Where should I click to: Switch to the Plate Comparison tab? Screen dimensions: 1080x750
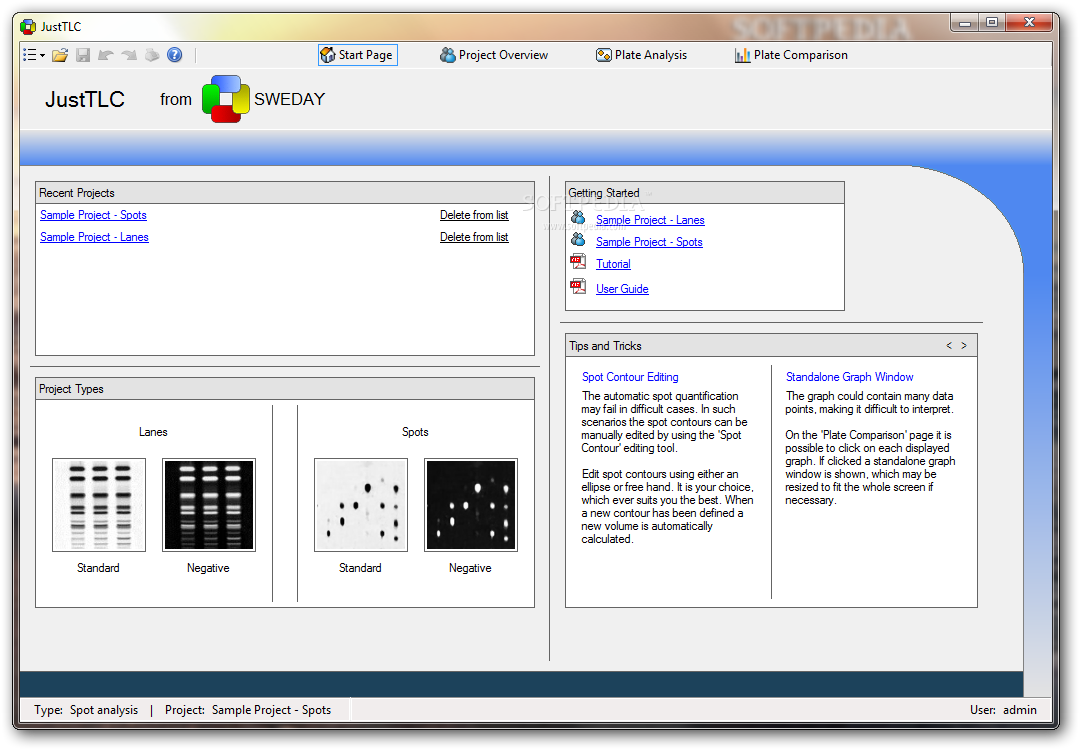791,55
